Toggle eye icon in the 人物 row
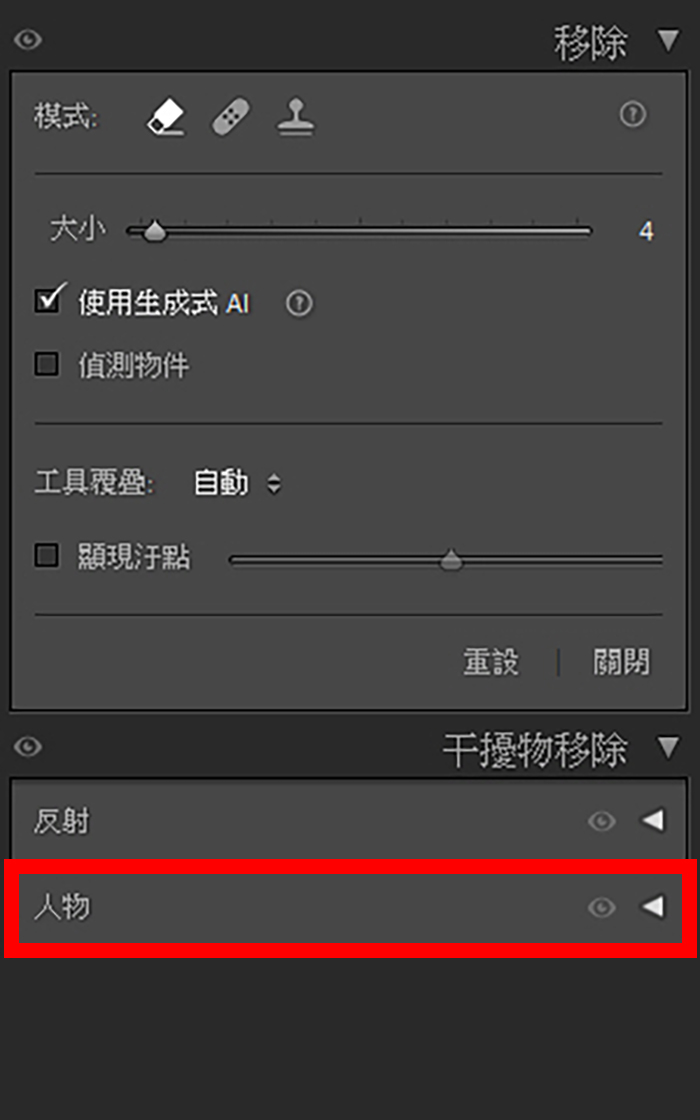Screen dimensions: 700x1120 601,908
